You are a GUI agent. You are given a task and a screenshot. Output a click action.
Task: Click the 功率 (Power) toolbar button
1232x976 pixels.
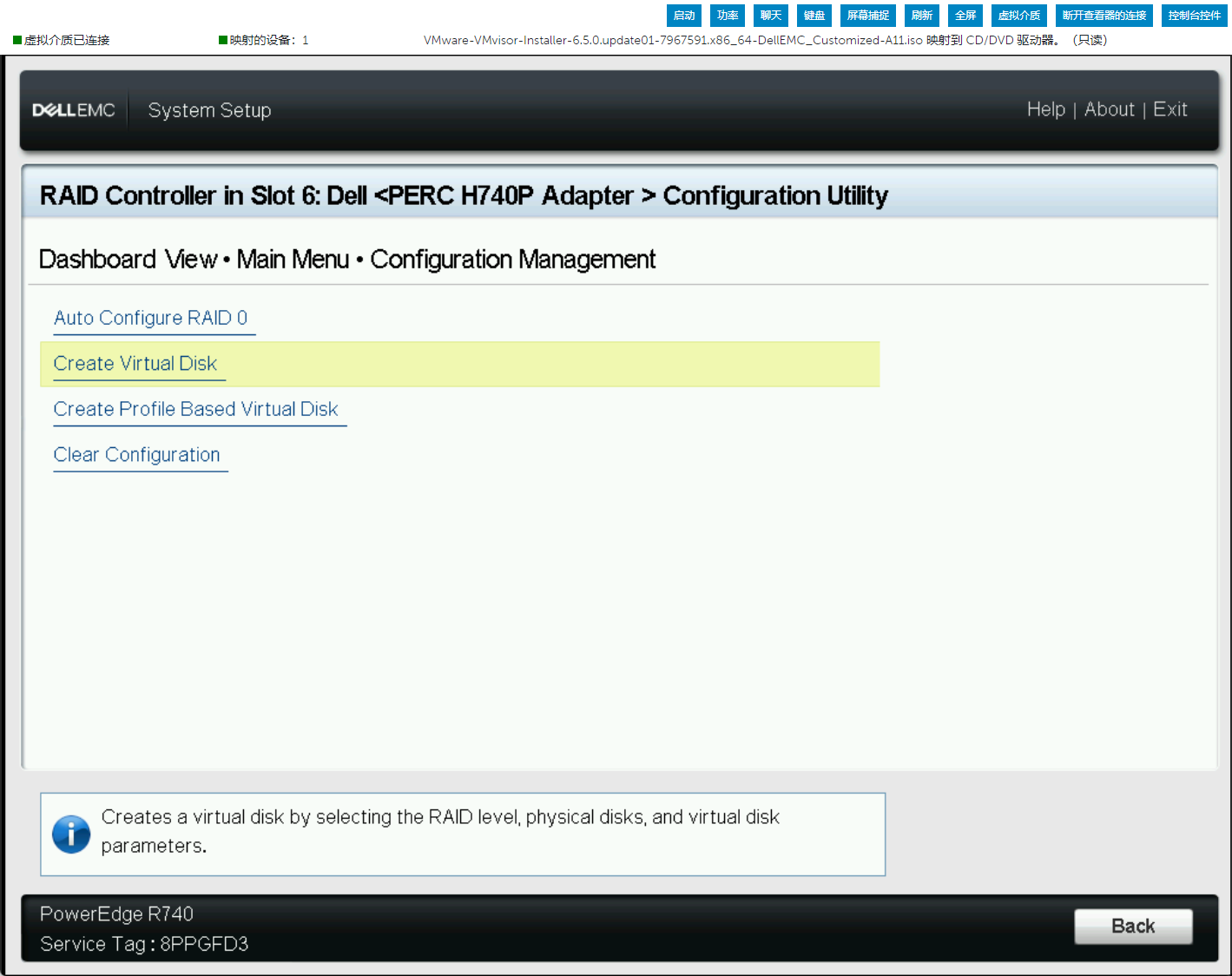coord(728,16)
